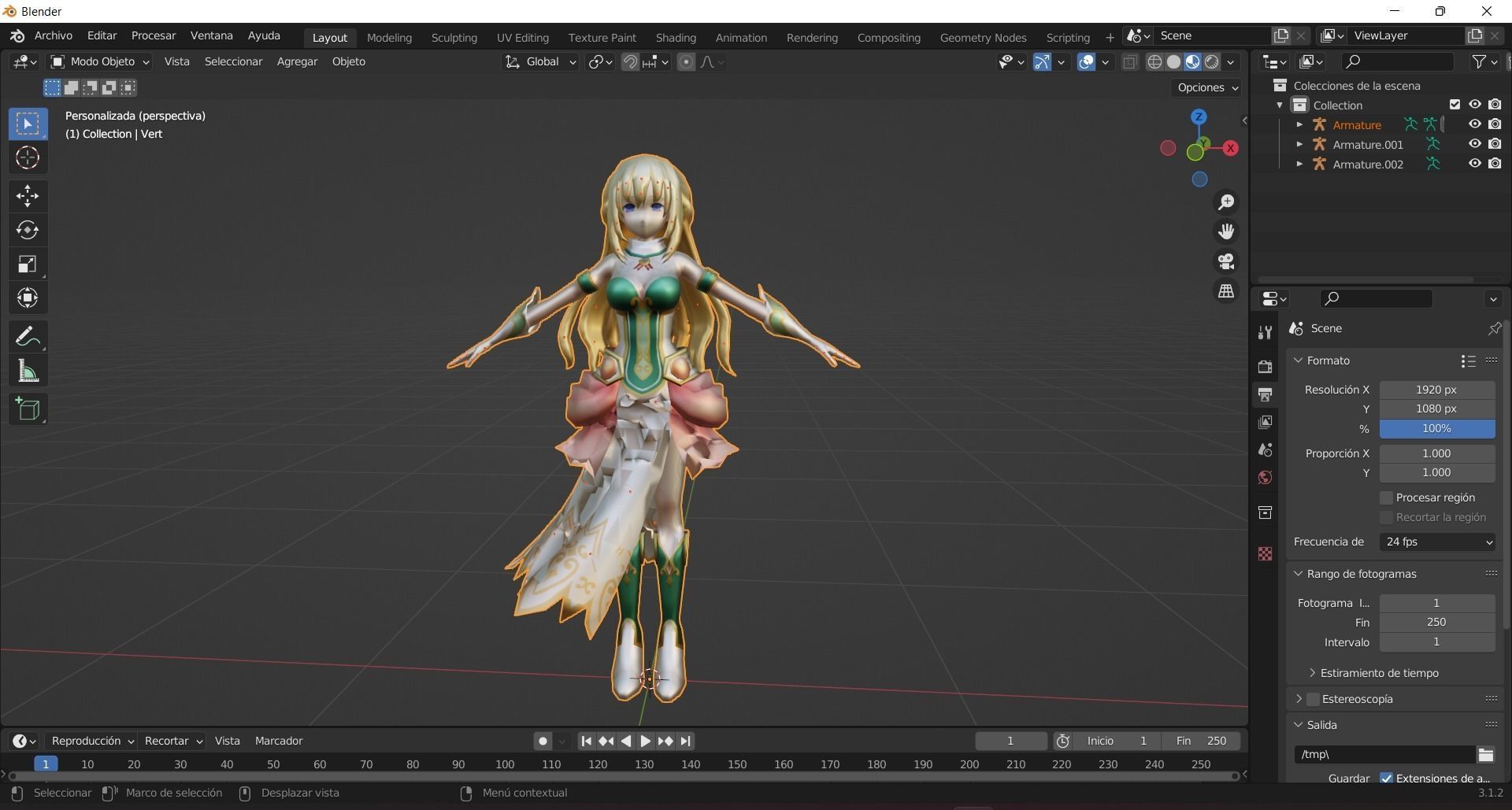Switch perspective/orthographic grid icon

[x=1226, y=291]
